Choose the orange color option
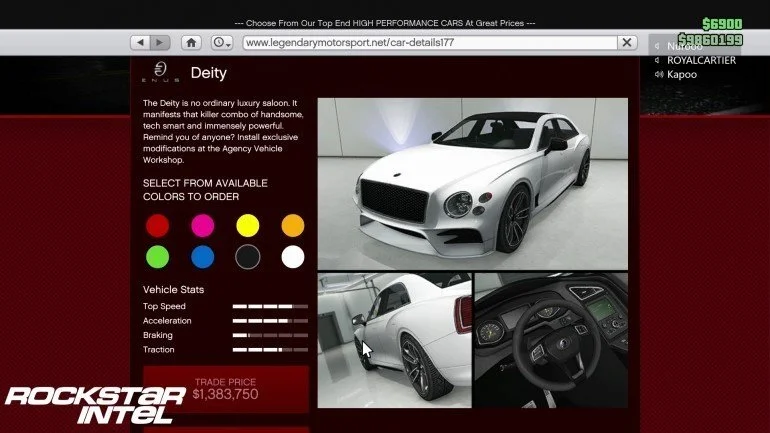Screen dimensions: 770x433 (x=293, y=226)
